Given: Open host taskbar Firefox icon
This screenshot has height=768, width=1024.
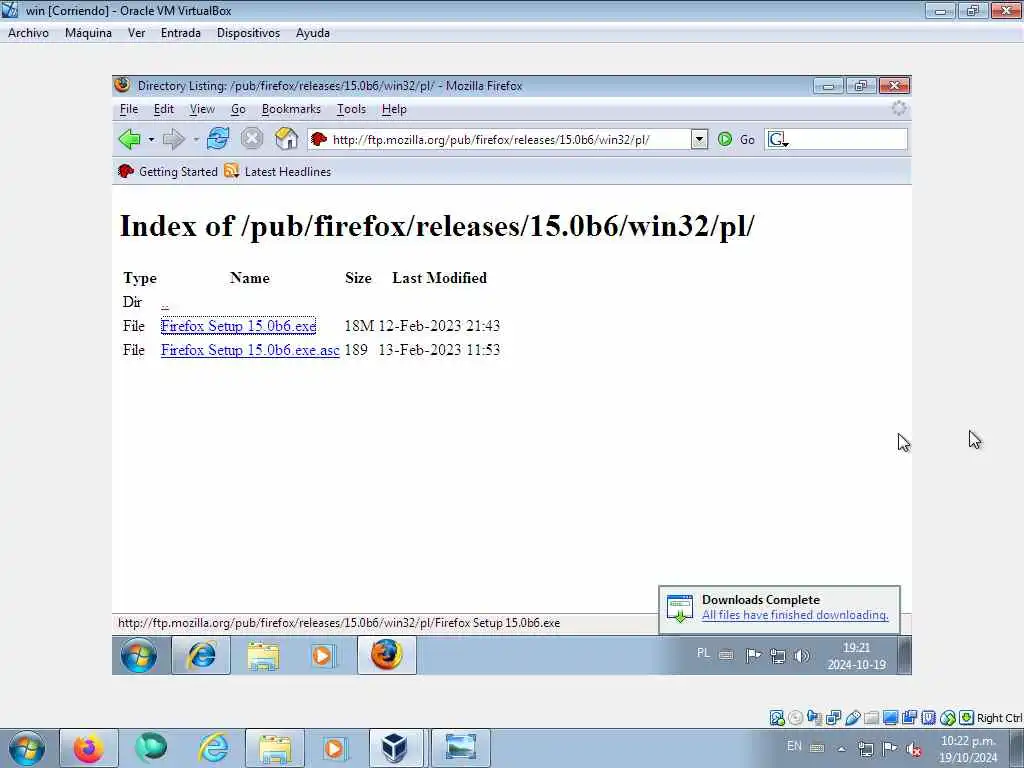Looking at the screenshot, I should [x=88, y=748].
